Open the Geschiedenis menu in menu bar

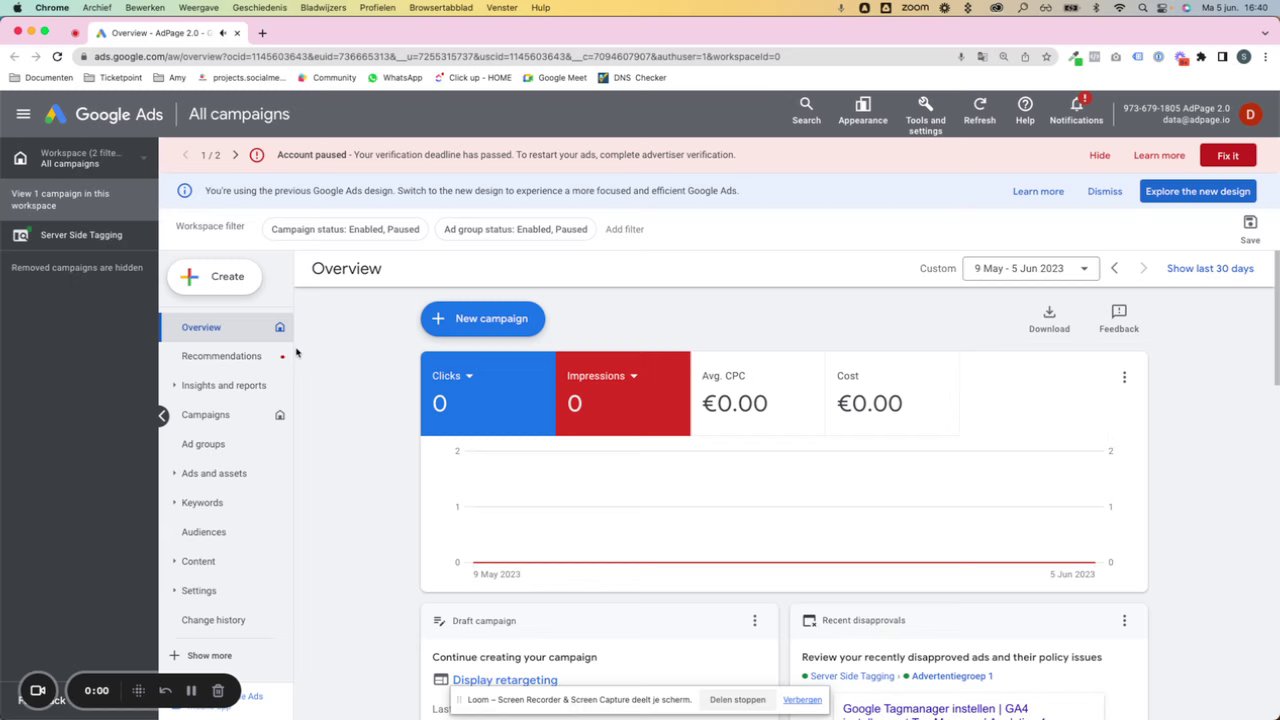coord(259,8)
